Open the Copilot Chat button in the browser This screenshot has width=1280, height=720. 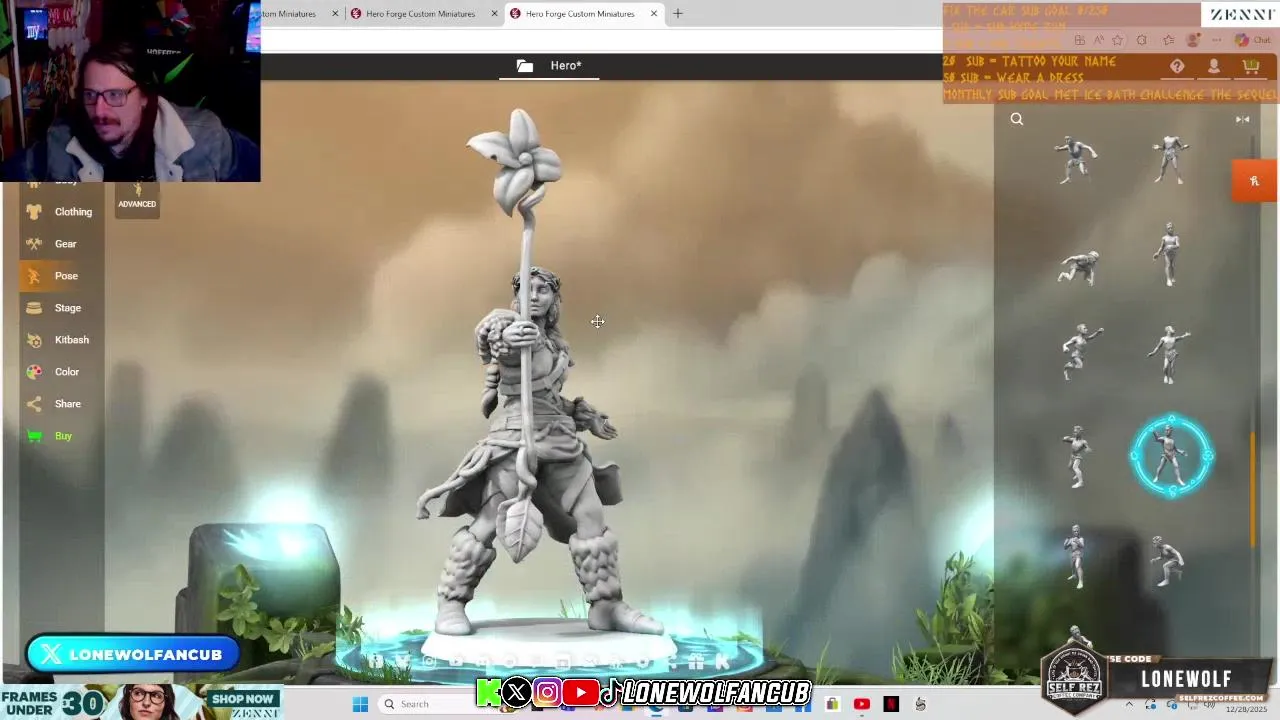[x=1254, y=40]
